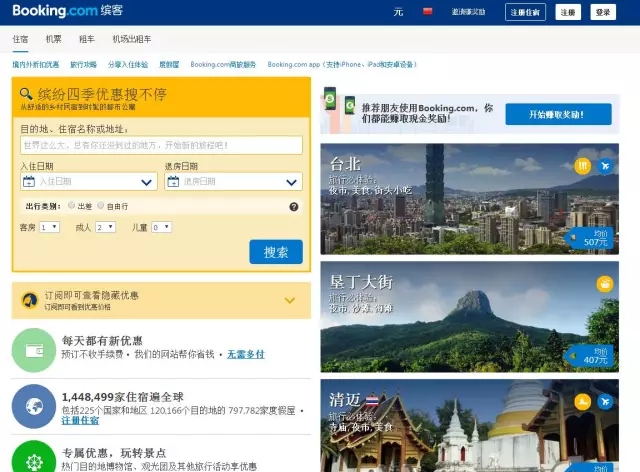Click the blue 搜索 search button
Viewport: 640px width, 472px height.
[276, 252]
